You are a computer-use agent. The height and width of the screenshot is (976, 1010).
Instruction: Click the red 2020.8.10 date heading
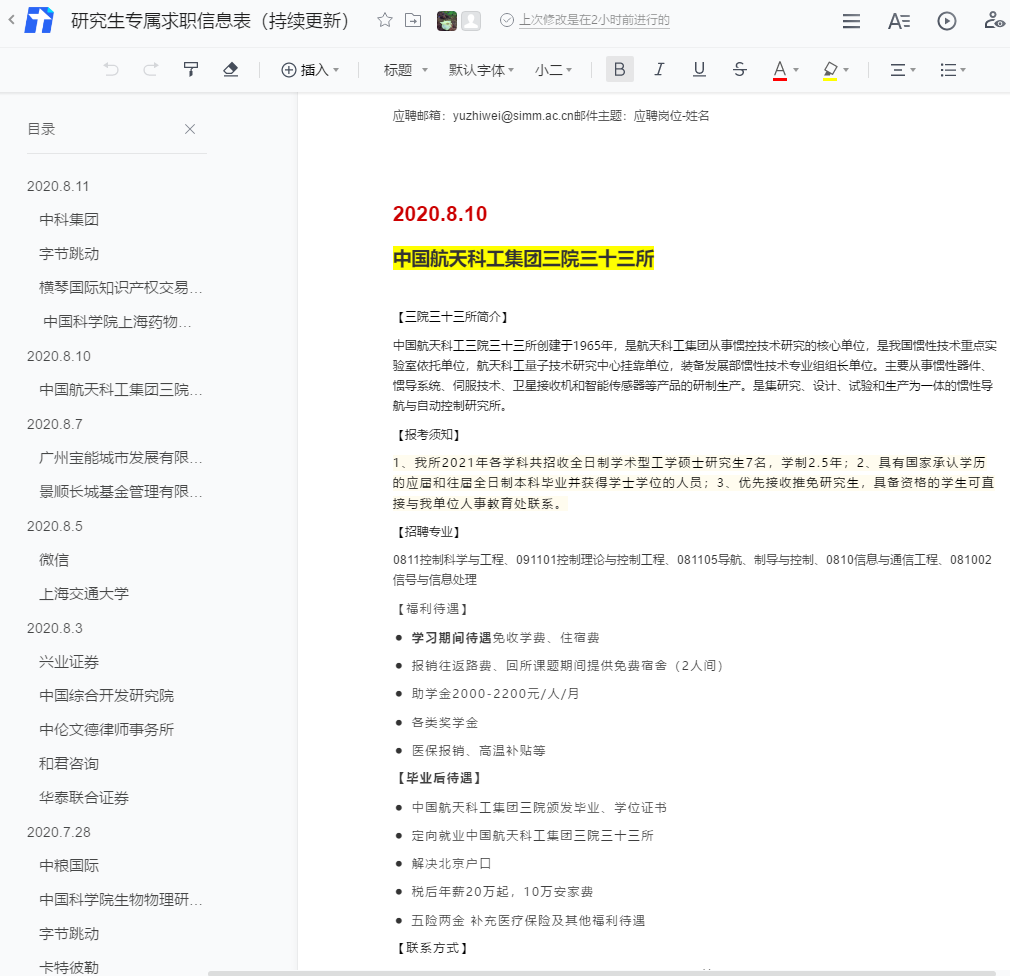click(x=440, y=214)
